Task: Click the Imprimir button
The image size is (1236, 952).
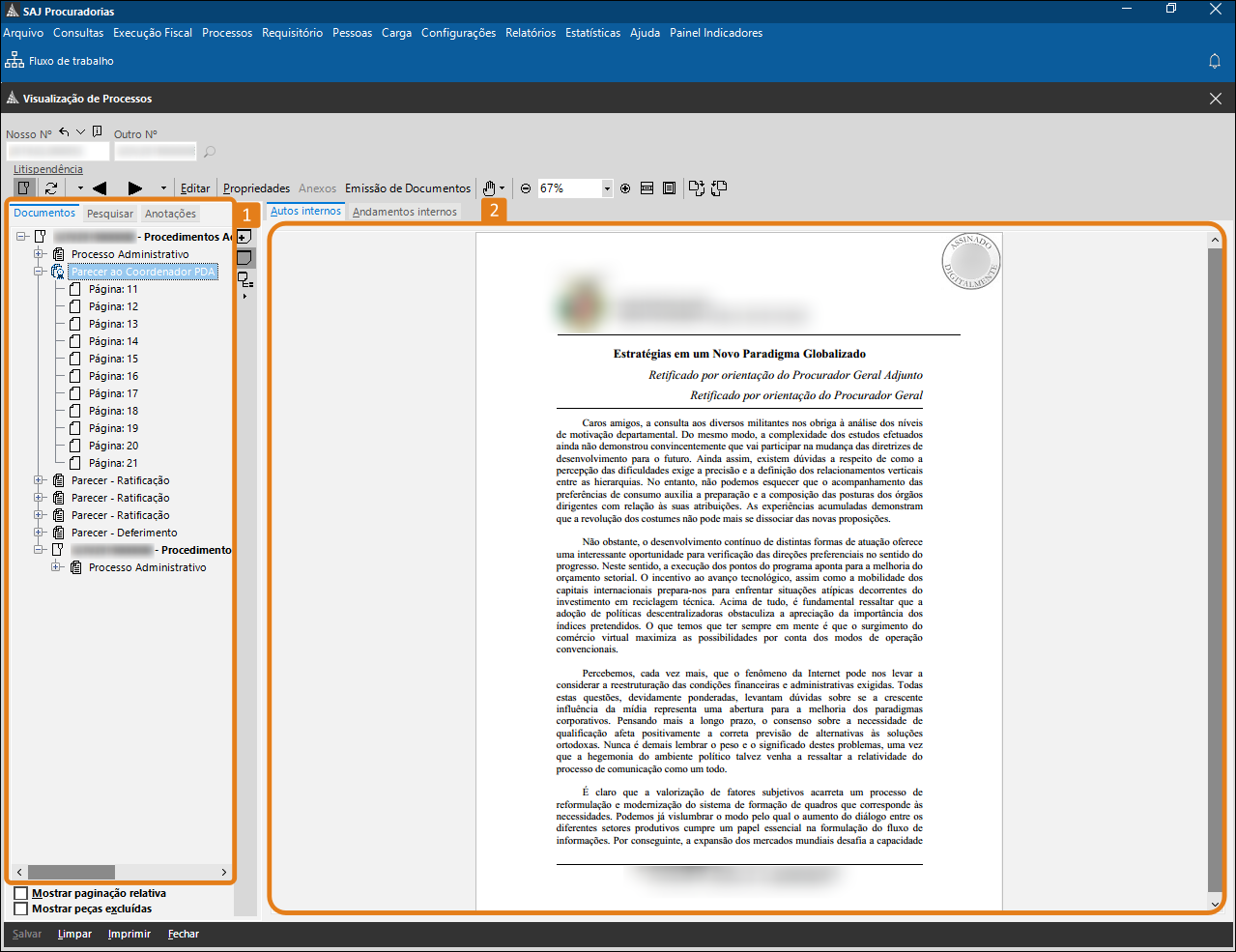Action: pos(129,934)
